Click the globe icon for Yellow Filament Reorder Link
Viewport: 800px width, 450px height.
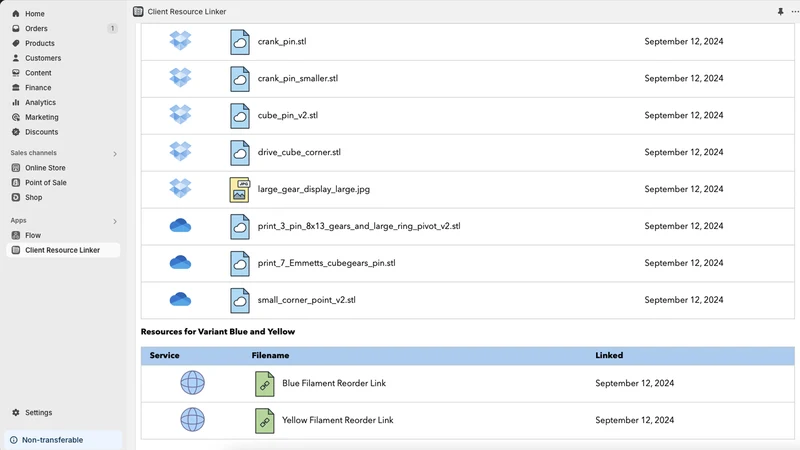click(192, 419)
